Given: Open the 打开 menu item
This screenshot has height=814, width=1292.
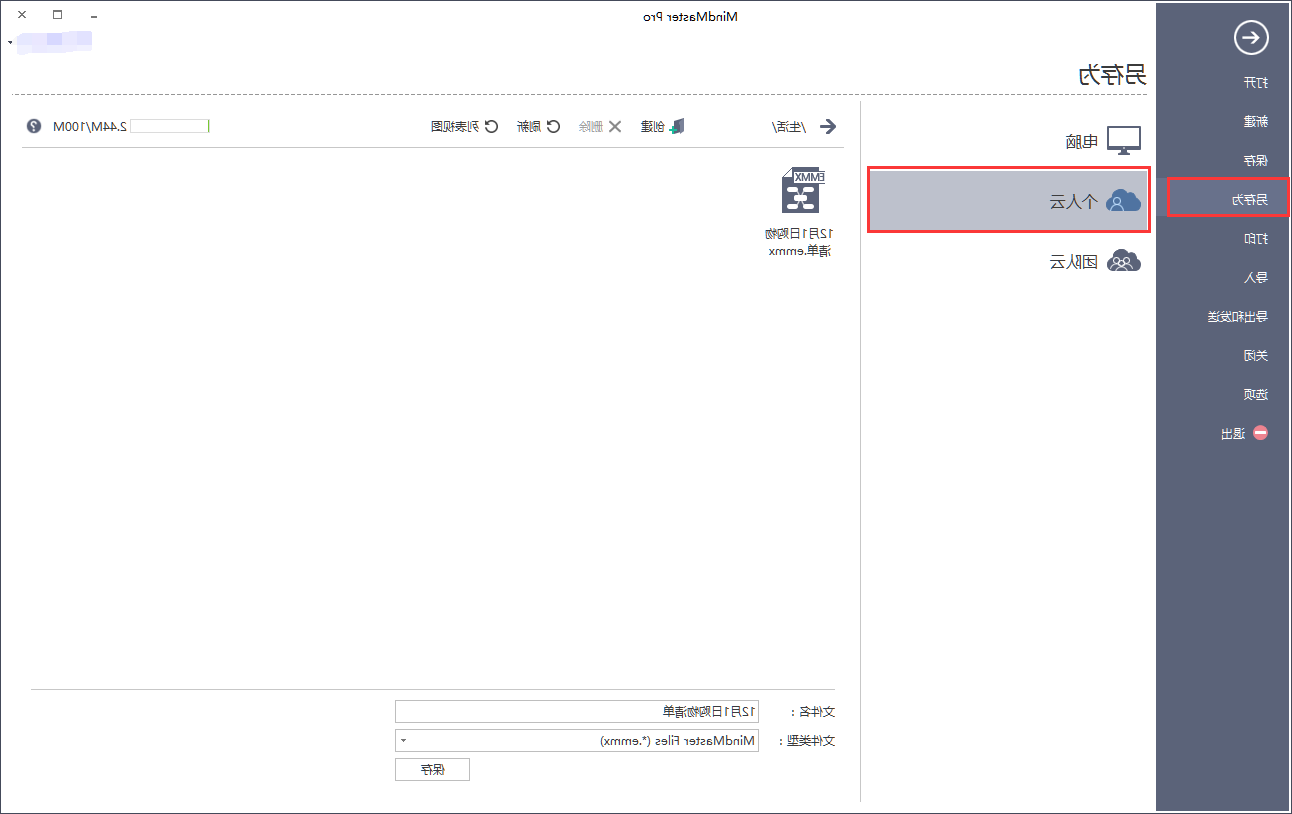Looking at the screenshot, I should point(1255,82).
